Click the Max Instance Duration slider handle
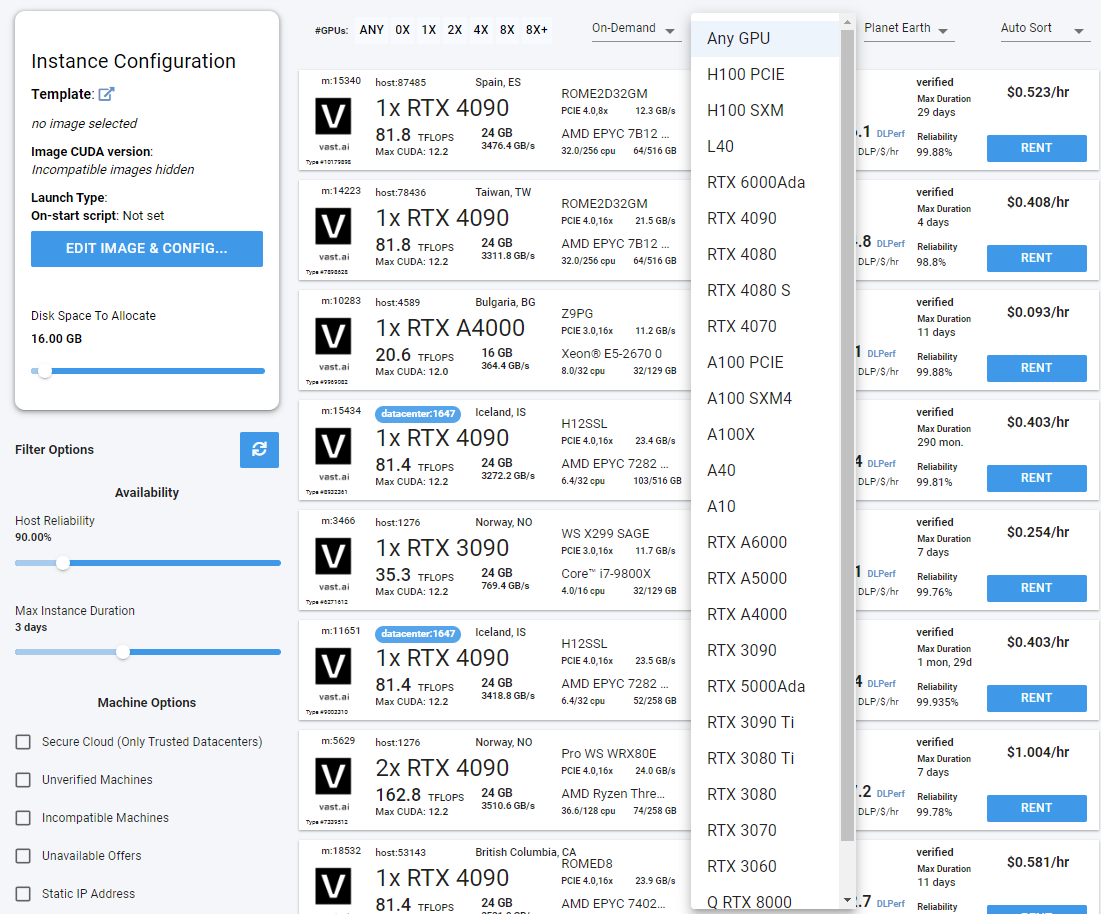 click(123, 652)
